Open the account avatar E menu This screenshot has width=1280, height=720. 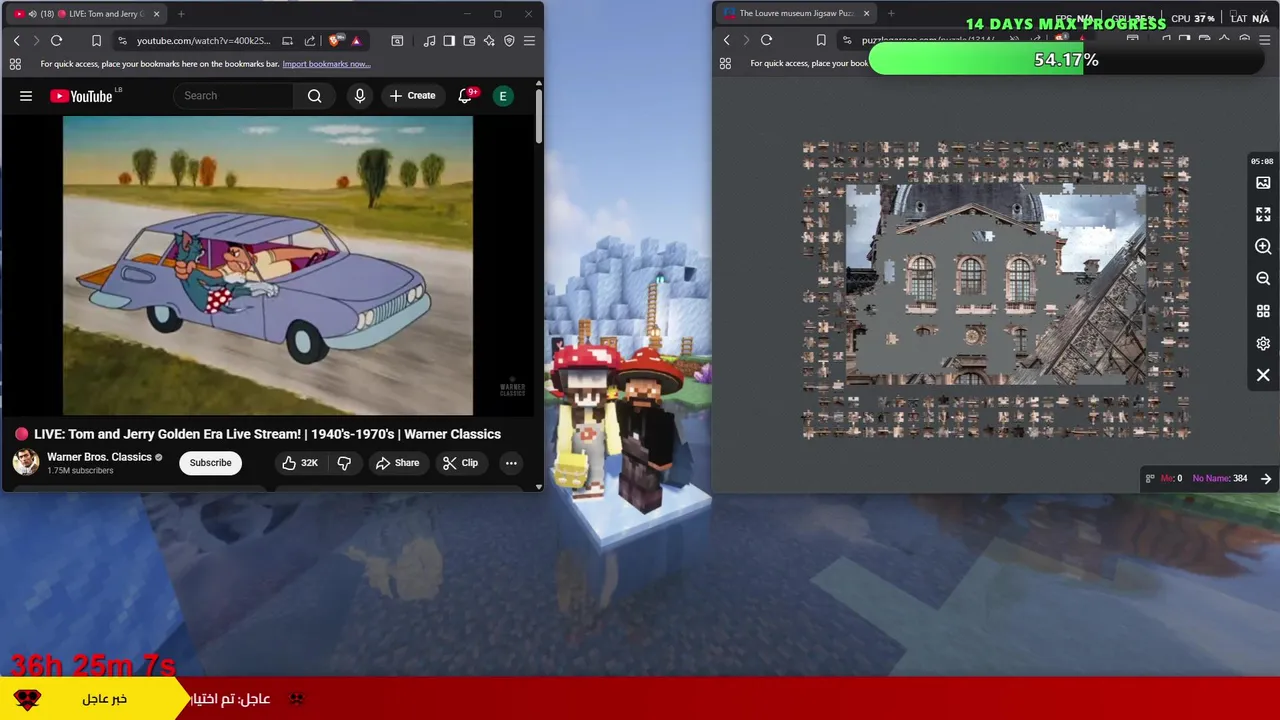503,96
